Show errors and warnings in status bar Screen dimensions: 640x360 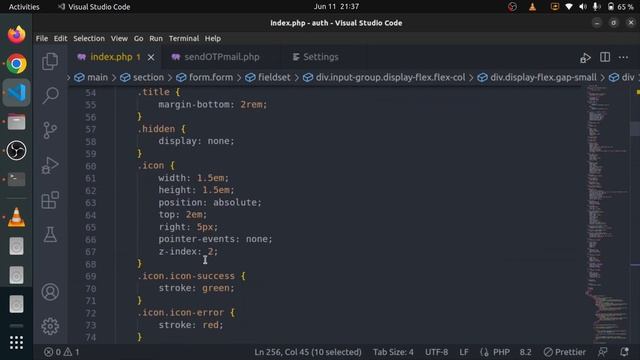point(62,352)
